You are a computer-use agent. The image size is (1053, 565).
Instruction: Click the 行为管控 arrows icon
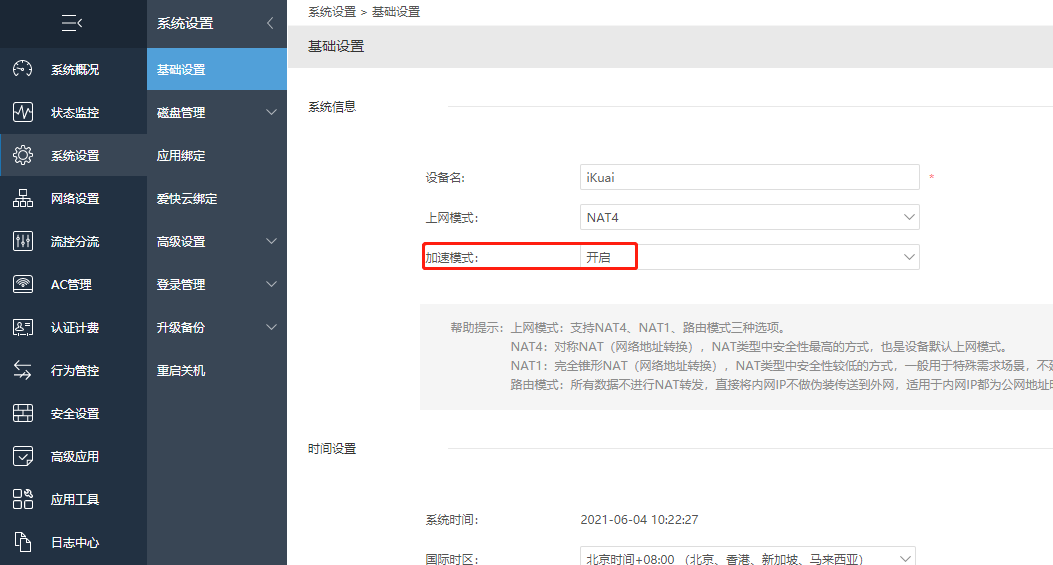(x=22, y=370)
